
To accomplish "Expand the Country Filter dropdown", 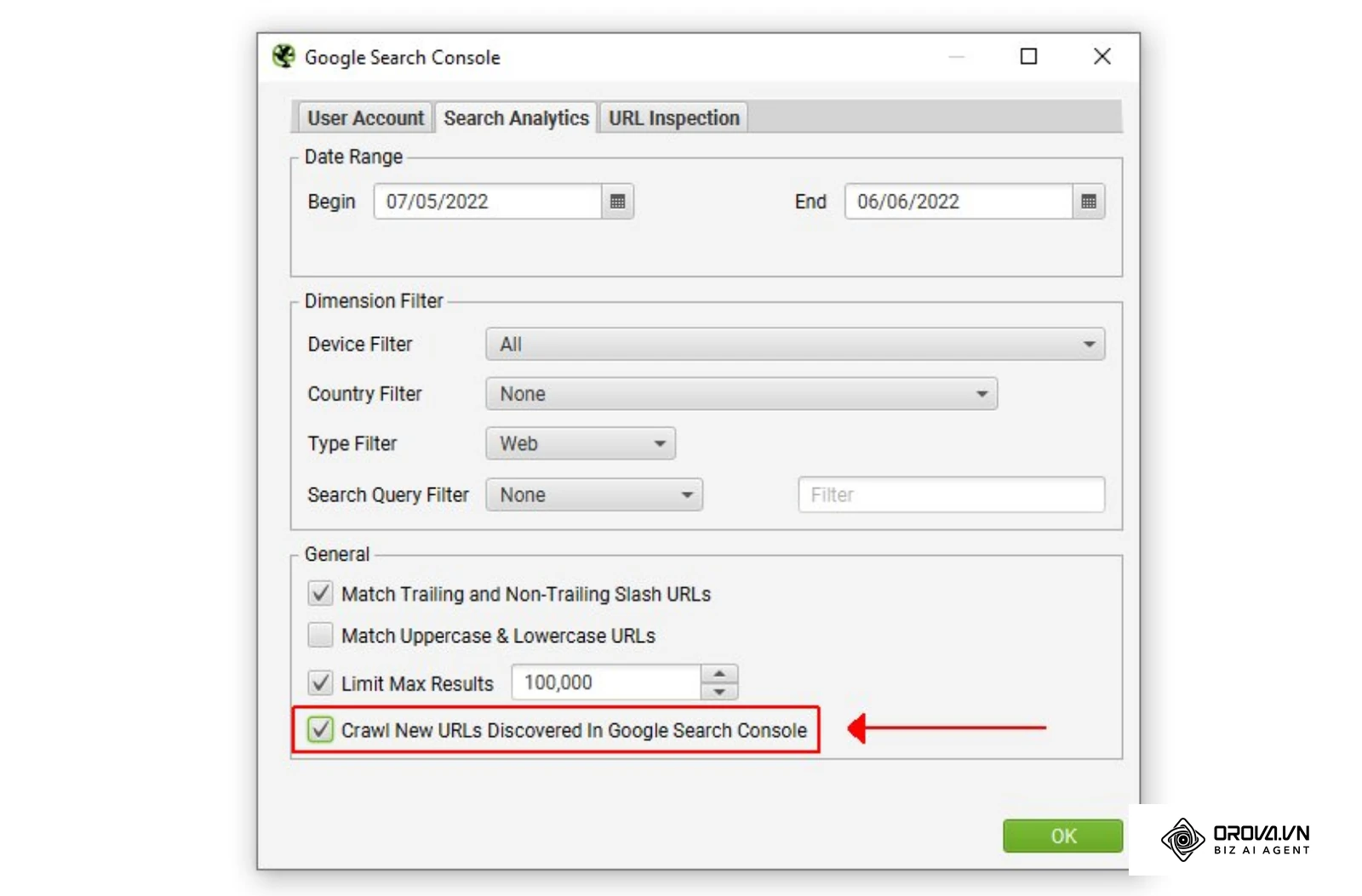I will click(741, 393).
